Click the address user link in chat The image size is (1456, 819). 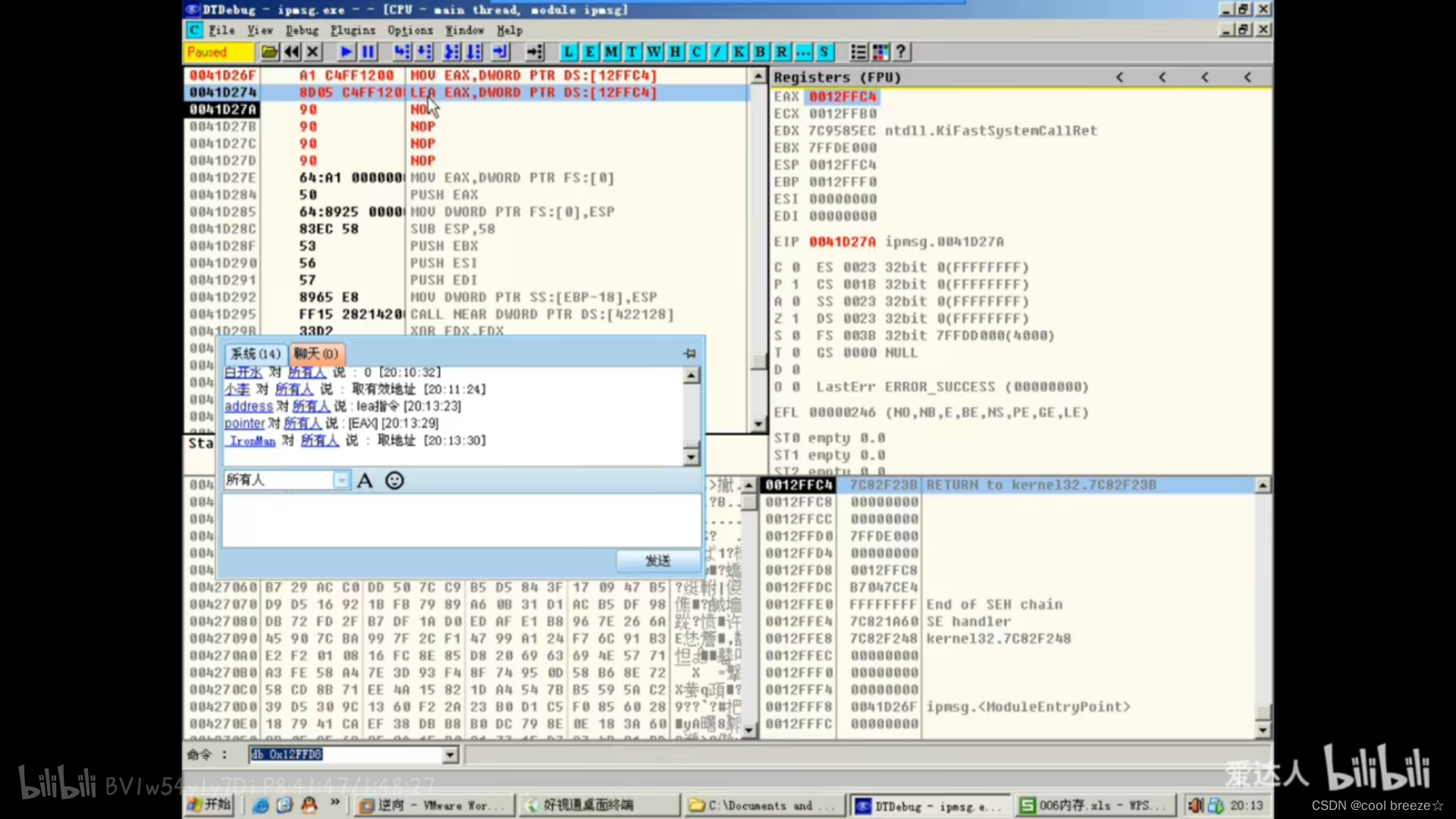248,406
